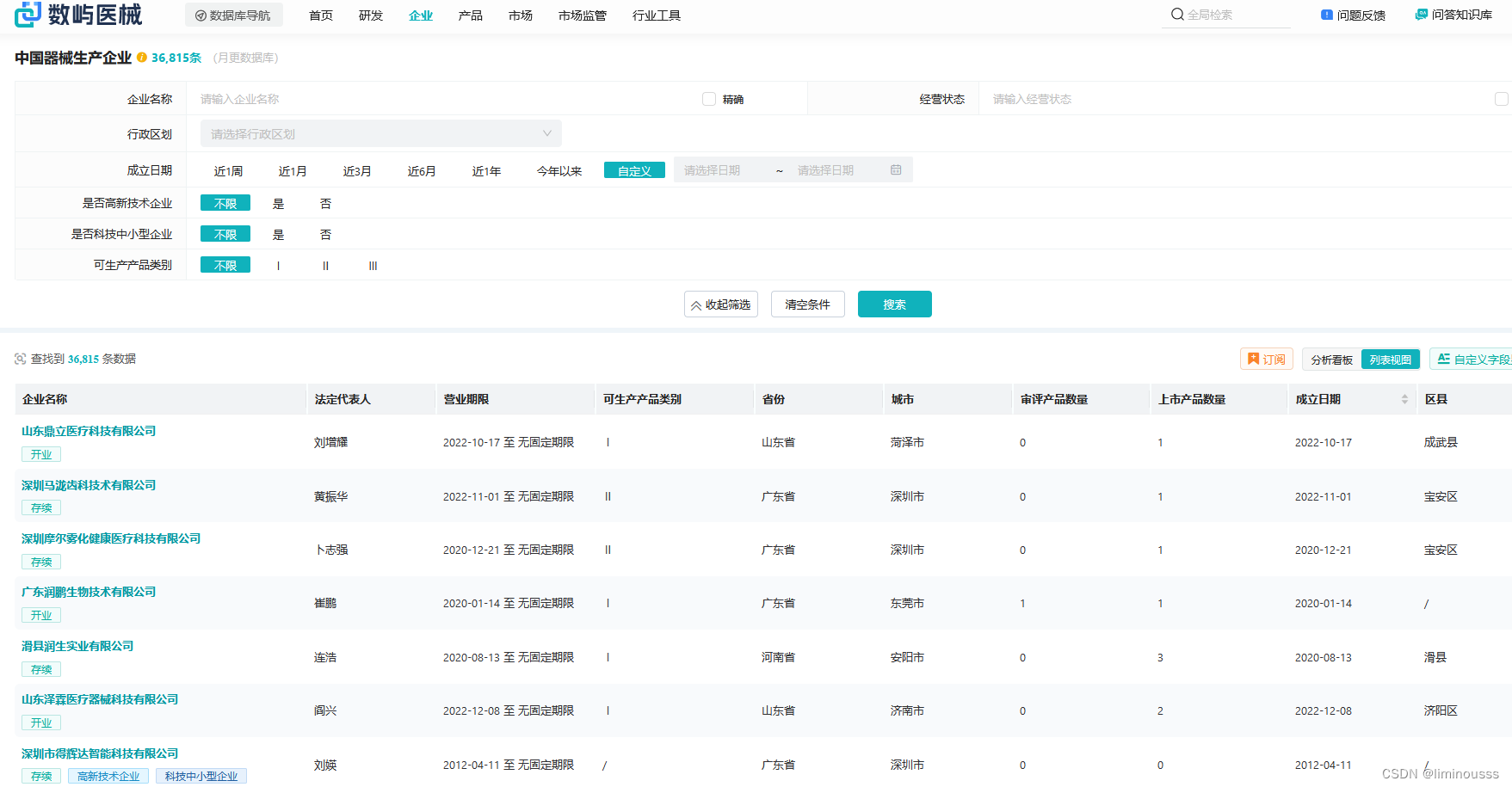Select 否 for 是否科技中小型企业
The image size is (1512, 787).
(x=325, y=235)
